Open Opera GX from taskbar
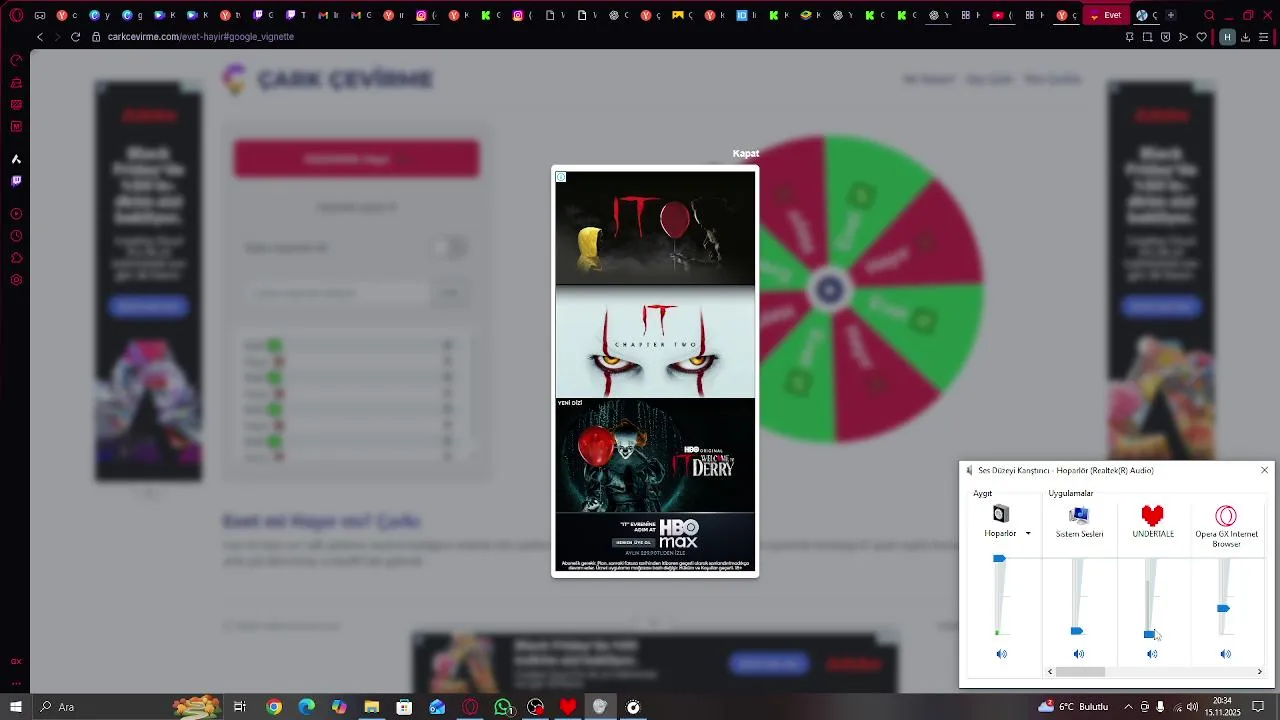The width and height of the screenshot is (1280, 720). (470, 707)
